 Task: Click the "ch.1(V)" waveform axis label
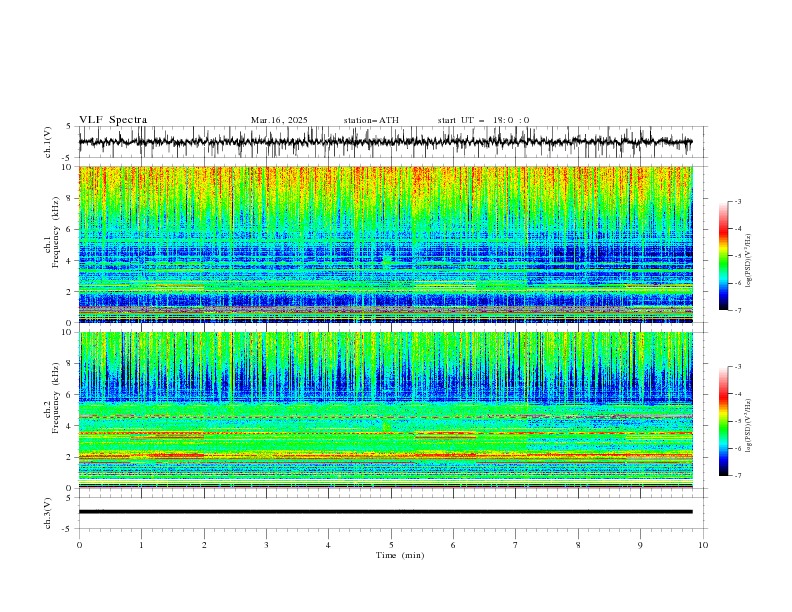(x=48, y=142)
